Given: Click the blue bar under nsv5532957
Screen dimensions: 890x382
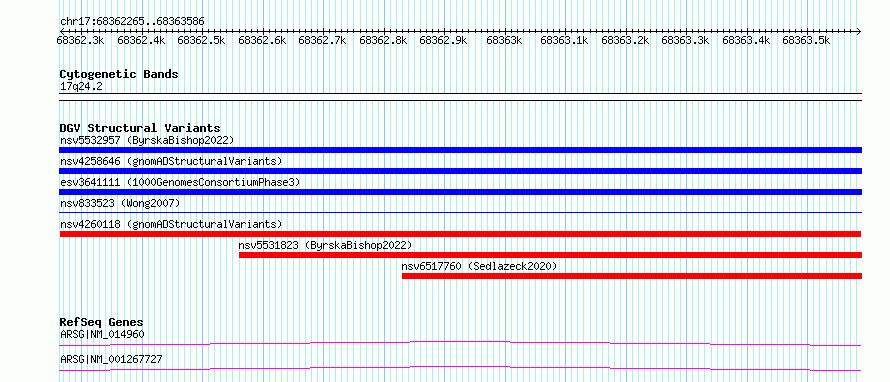Looking at the screenshot, I should coord(460,150).
